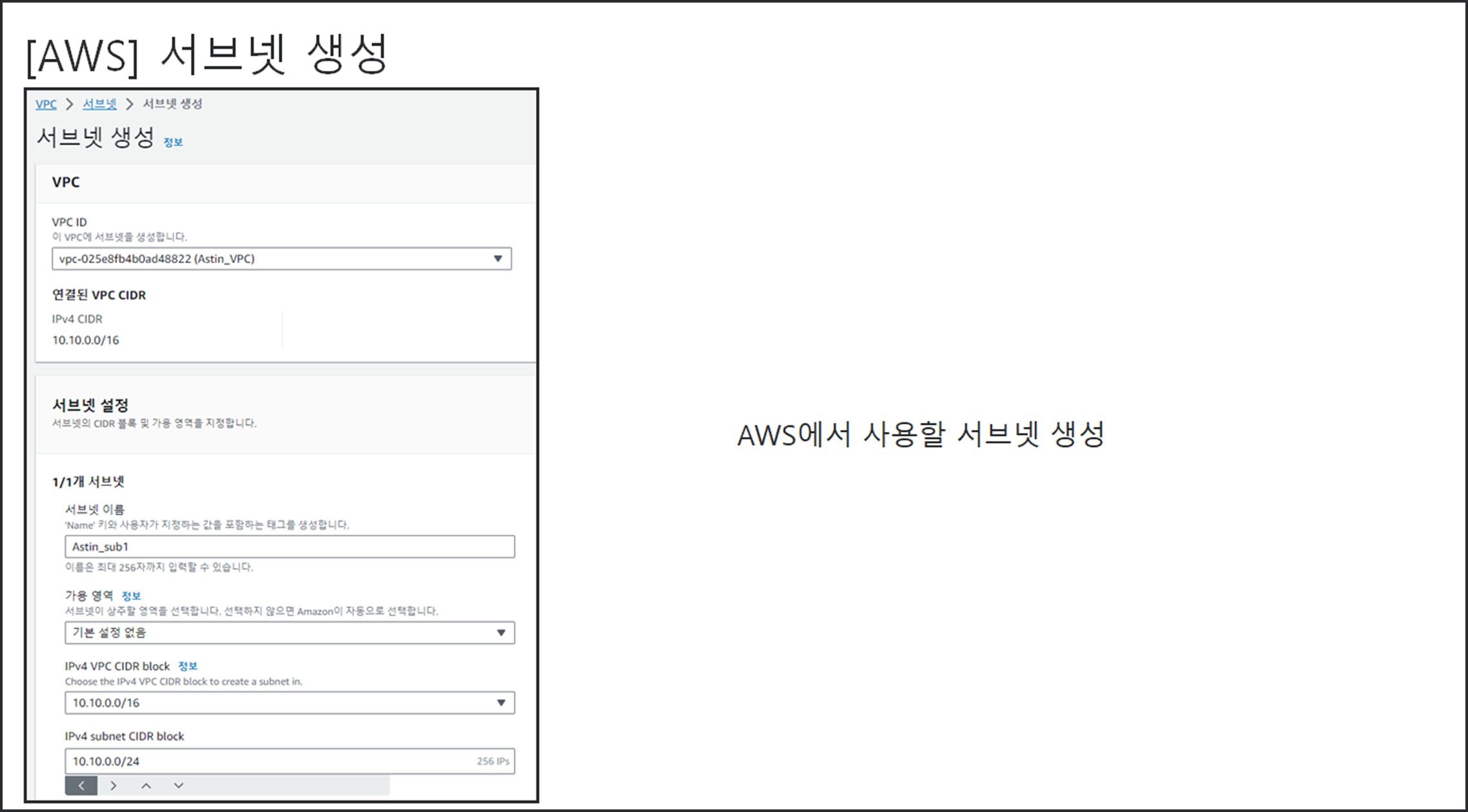Click breadcrumb chevron between VPC and 서브넷
Viewport: 1468px width, 812px height.
click(x=70, y=104)
